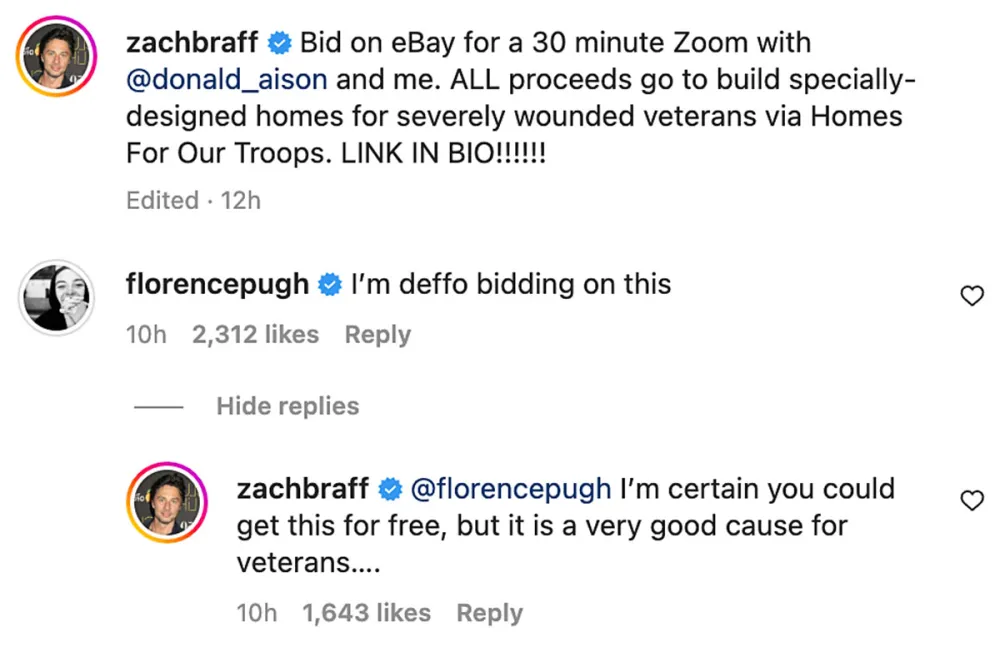Open florencepugh's profile picture

(x=55, y=296)
